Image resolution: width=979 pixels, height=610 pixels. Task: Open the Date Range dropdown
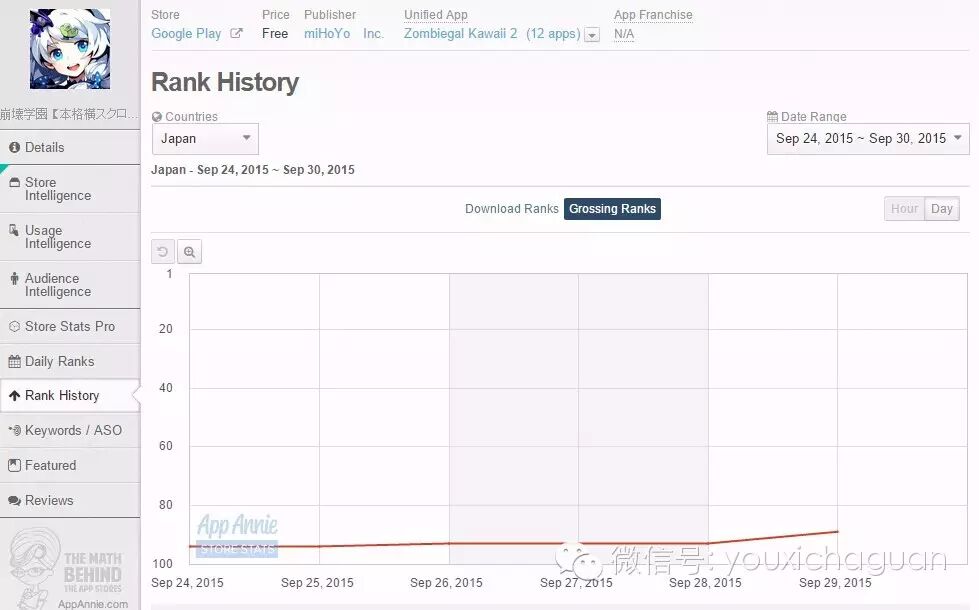(868, 139)
